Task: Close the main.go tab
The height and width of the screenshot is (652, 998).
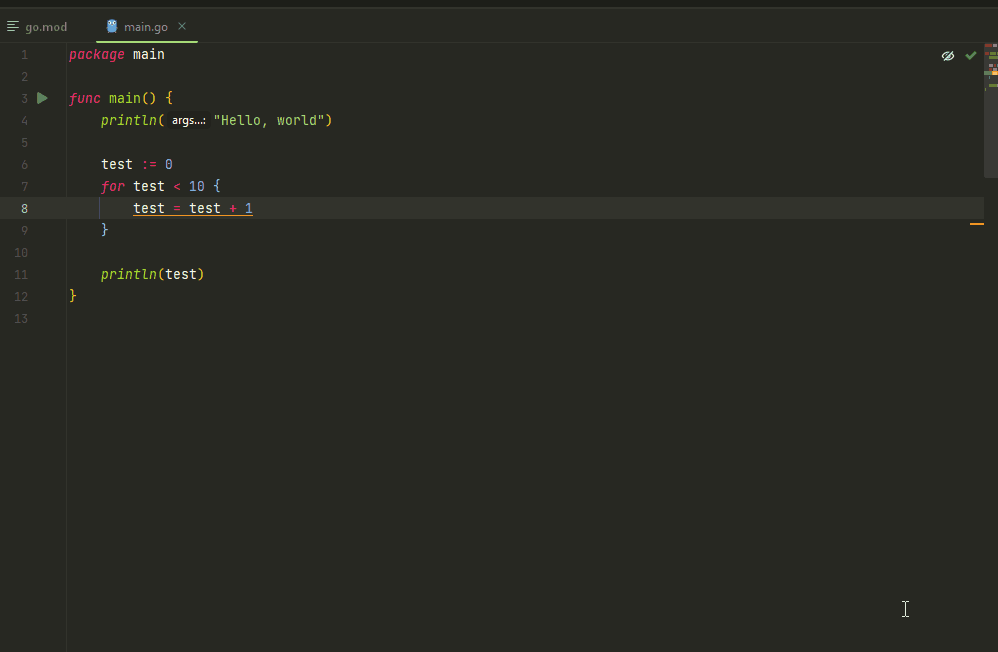Action: point(182,26)
